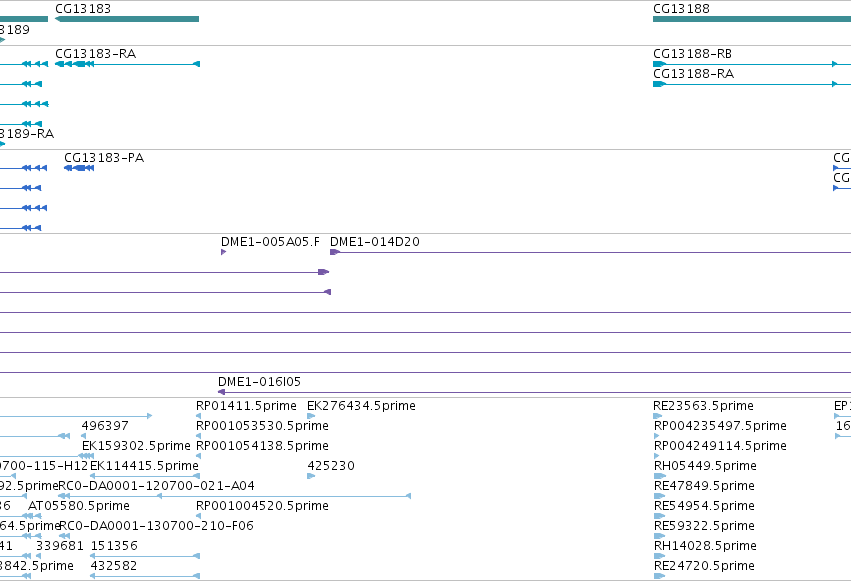The height and width of the screenshot is (581, 851).
Task: Select the RE54954.5prime EST
Action: click(x=704, y=506)
